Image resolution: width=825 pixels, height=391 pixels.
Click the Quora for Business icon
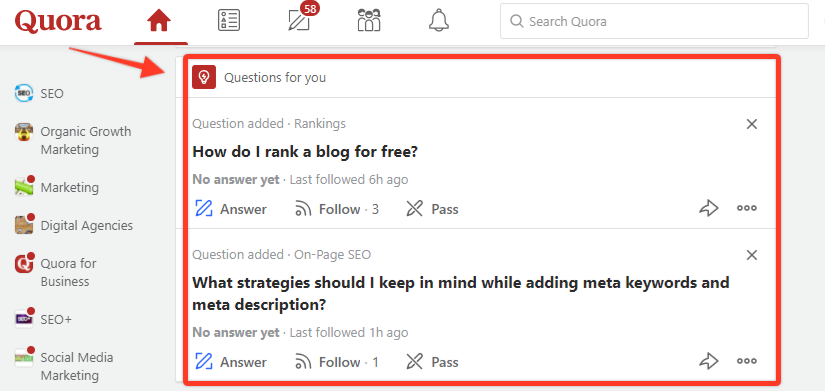[x=24, y=263]
